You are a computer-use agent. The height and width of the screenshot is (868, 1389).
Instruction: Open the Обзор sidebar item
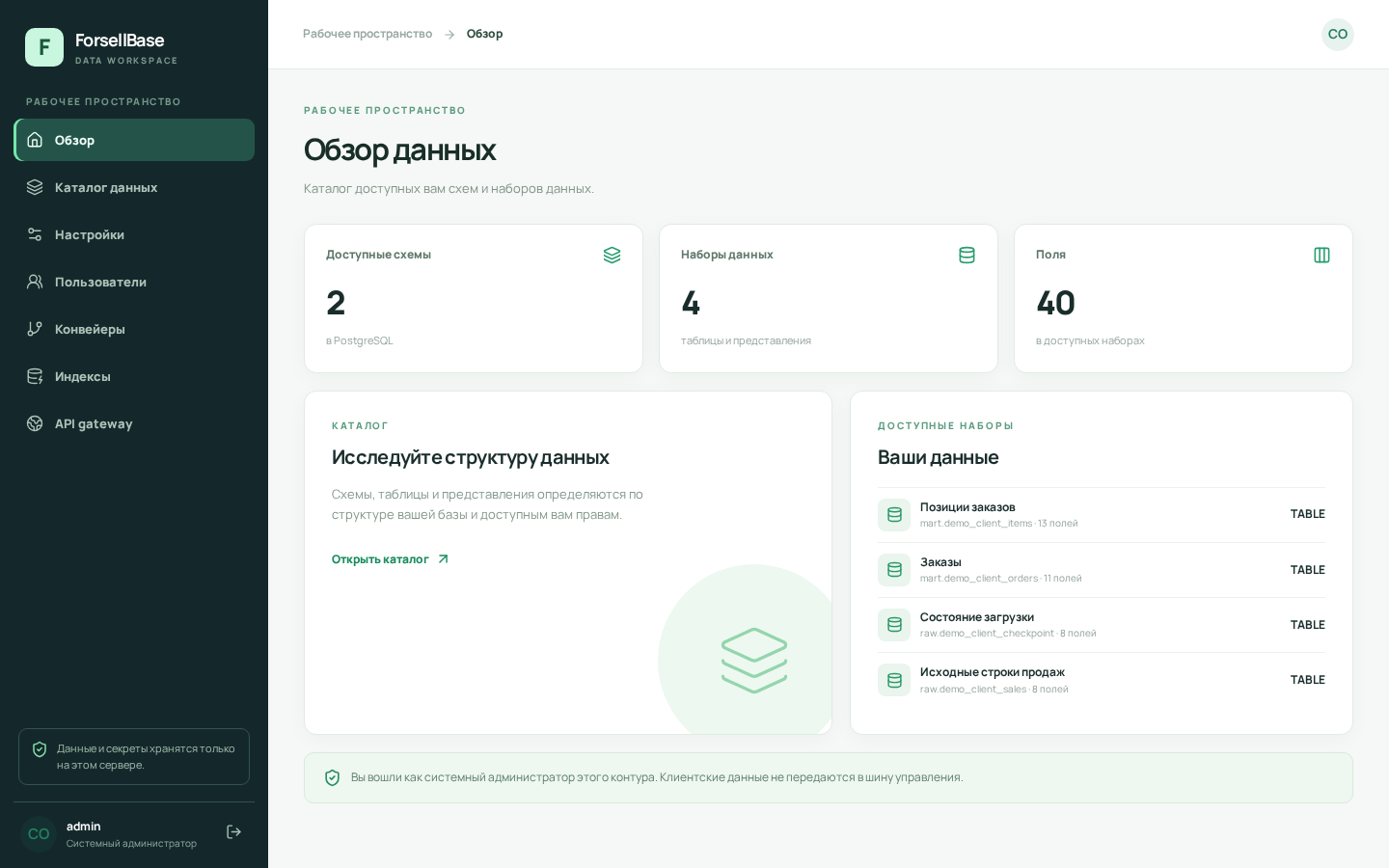pos(134,140)
